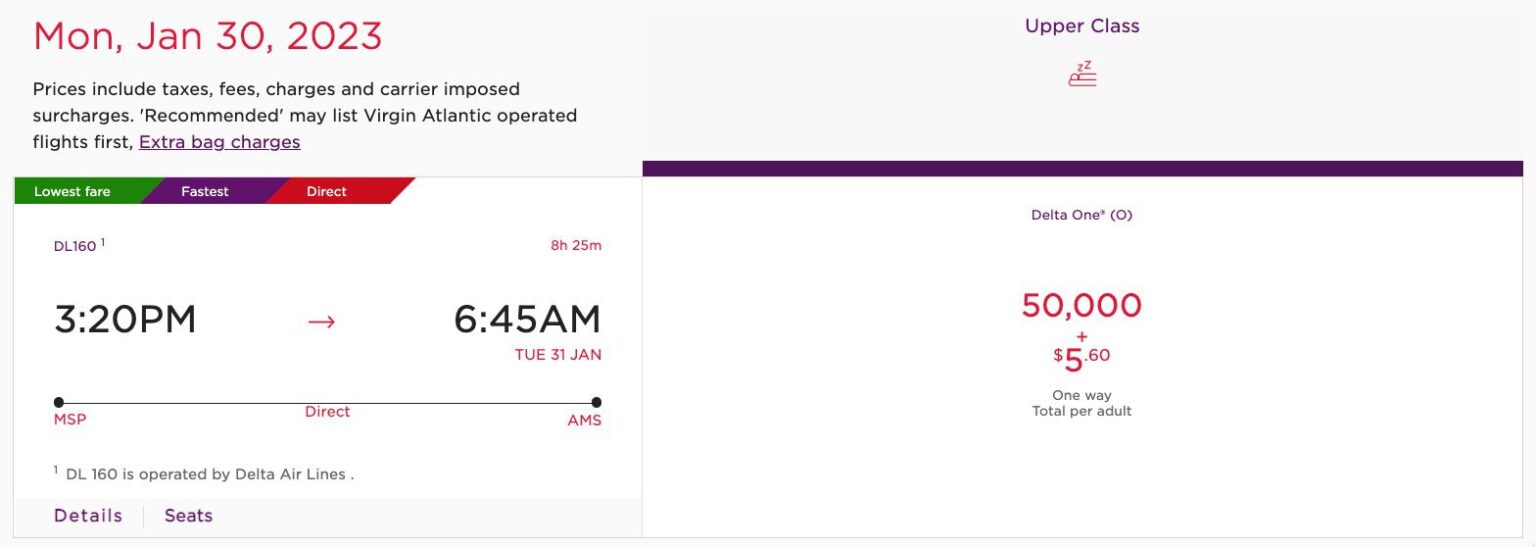Click the 8h 25m flight duration
This screenshot has height=547, width=1536.
(x=576, y=245)
